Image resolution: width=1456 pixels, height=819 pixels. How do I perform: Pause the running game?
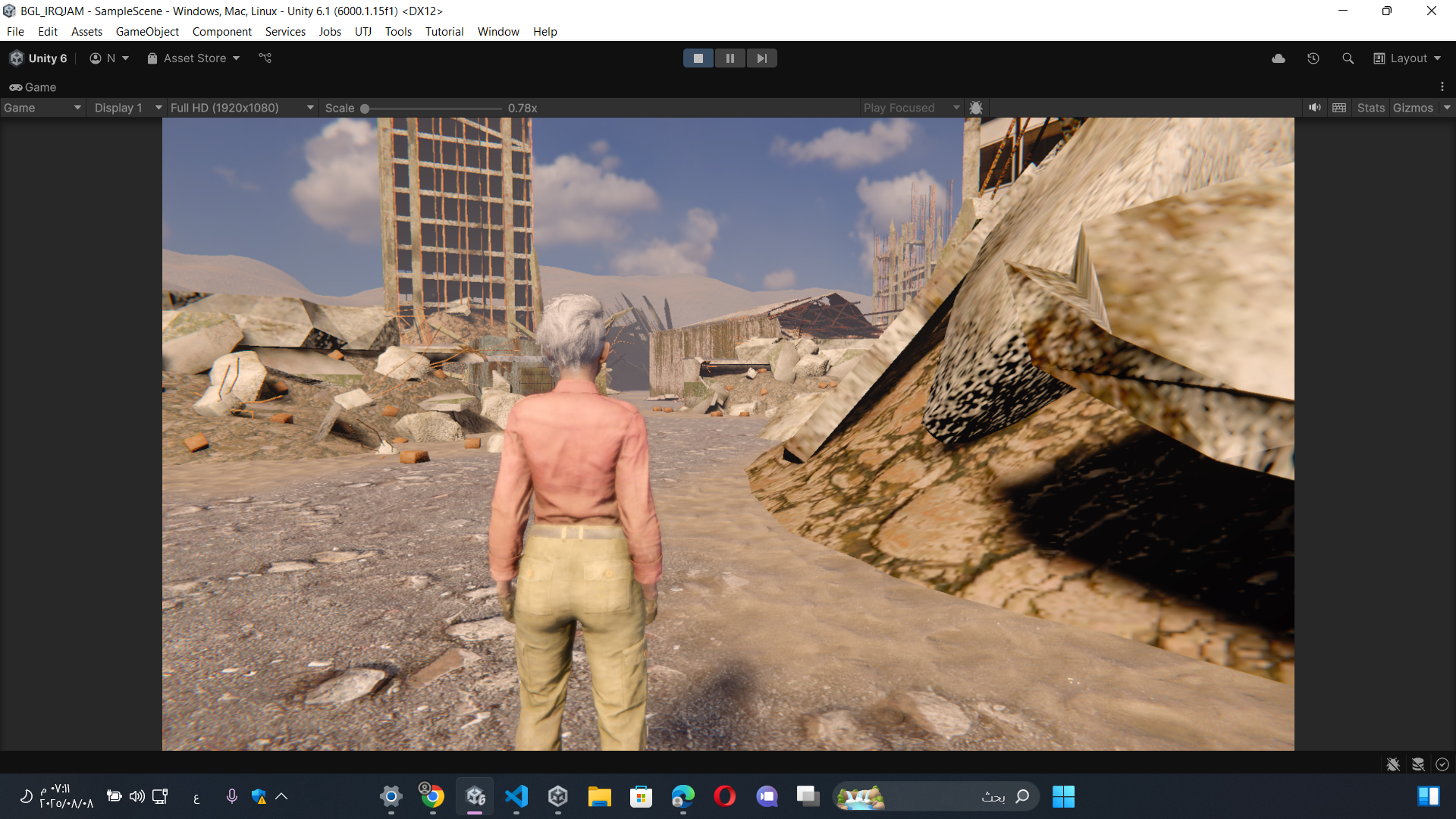730,58
